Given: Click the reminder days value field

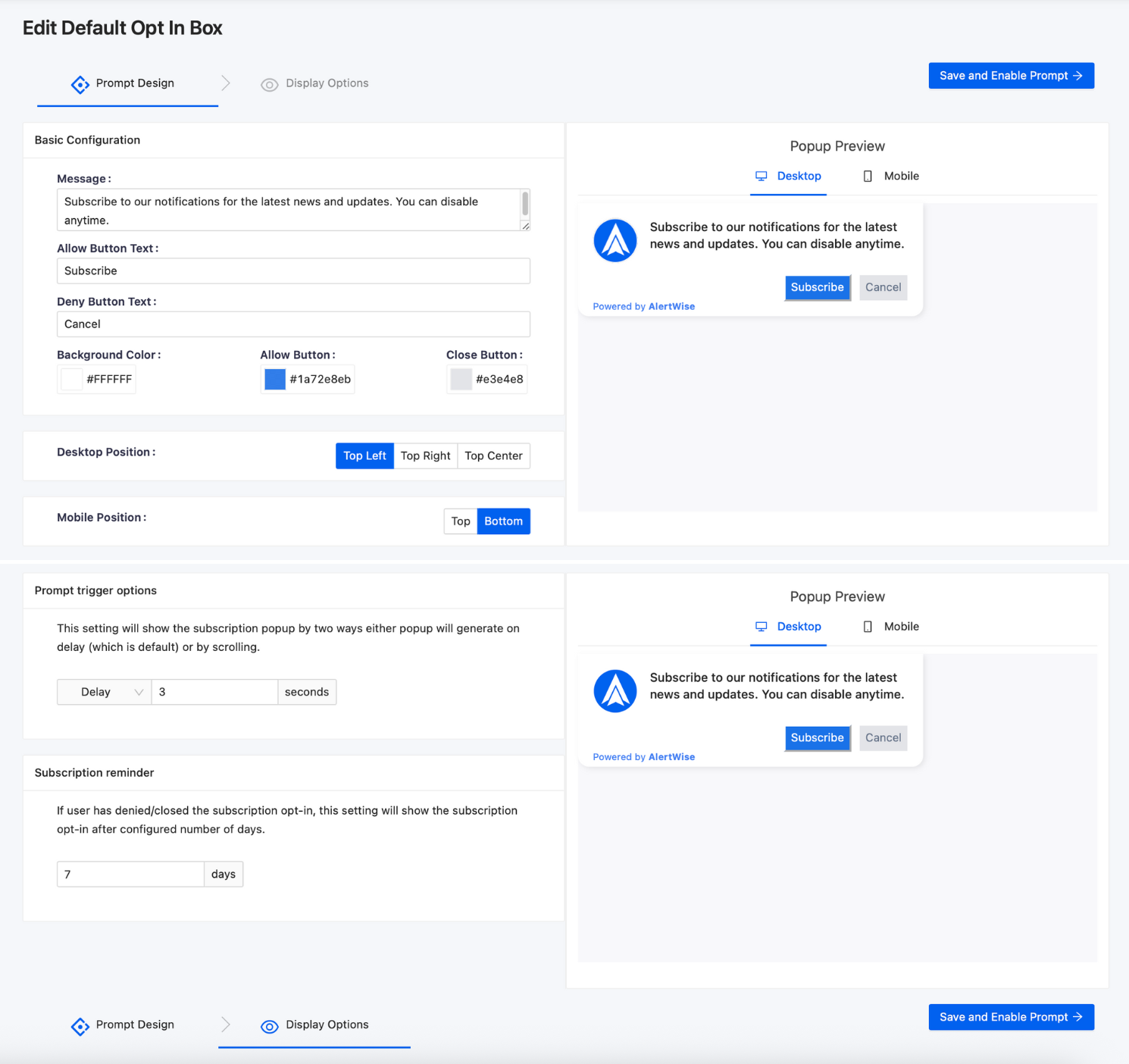Looking at the screenshot, I should (130, 875).
